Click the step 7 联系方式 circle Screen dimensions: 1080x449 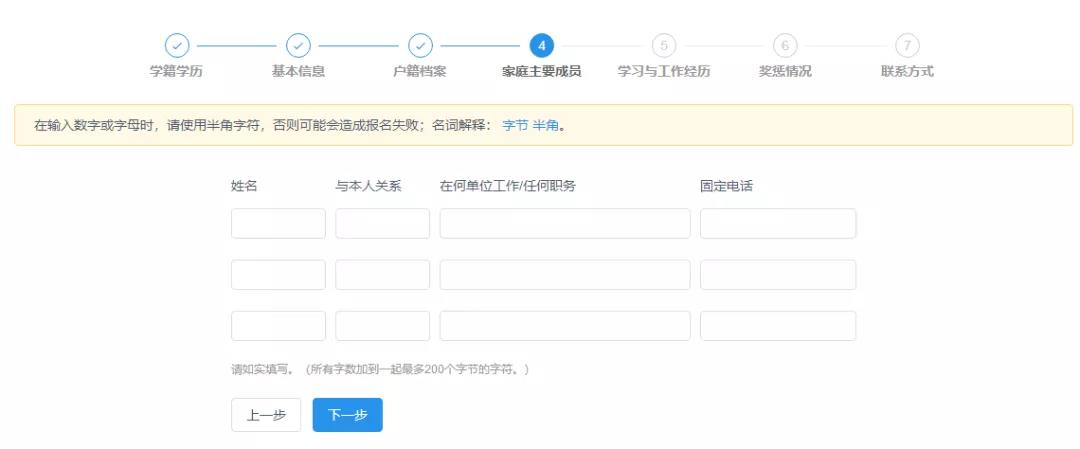tap(907, 46)
